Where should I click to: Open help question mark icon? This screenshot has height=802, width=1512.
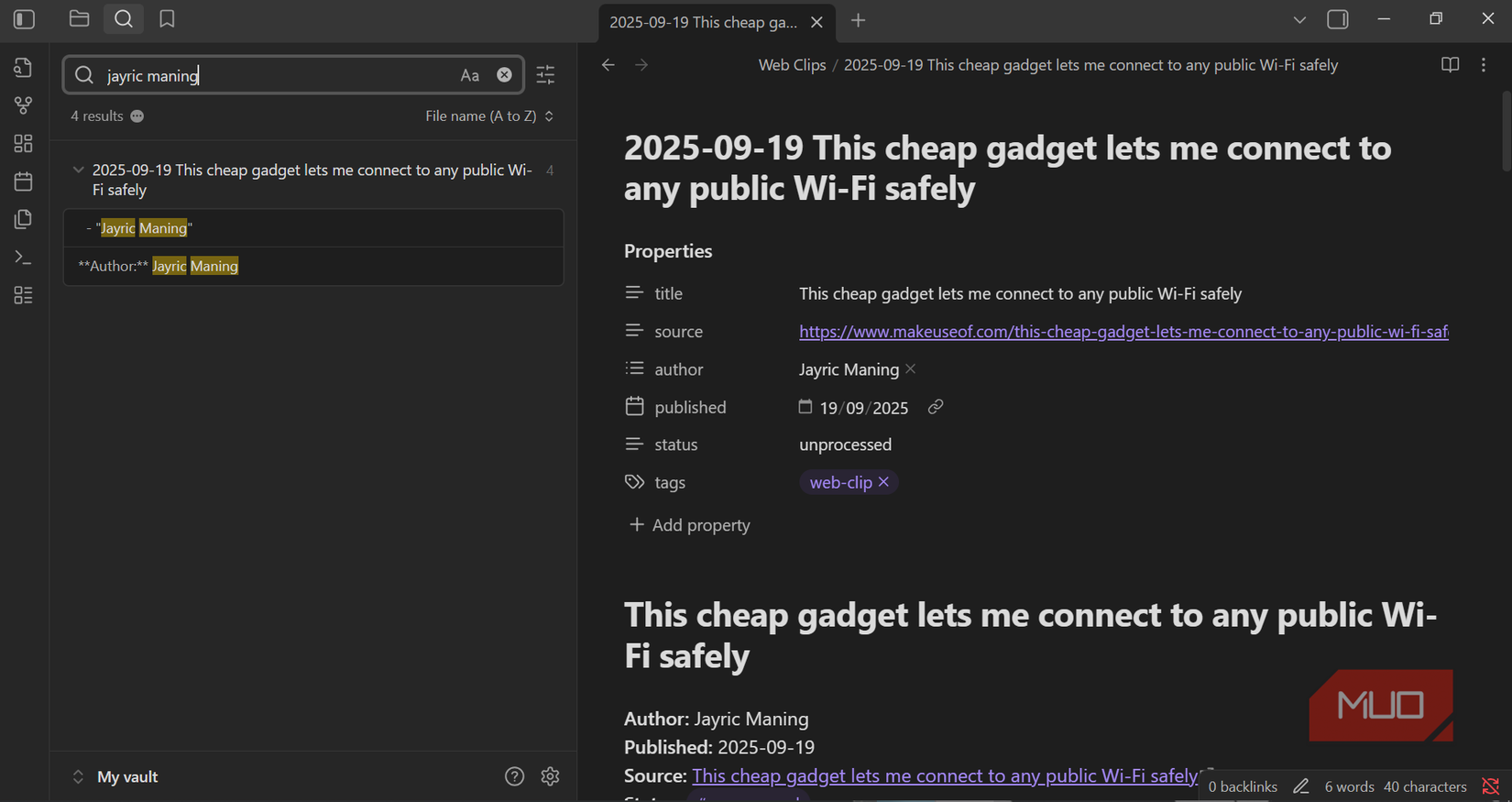515,776
